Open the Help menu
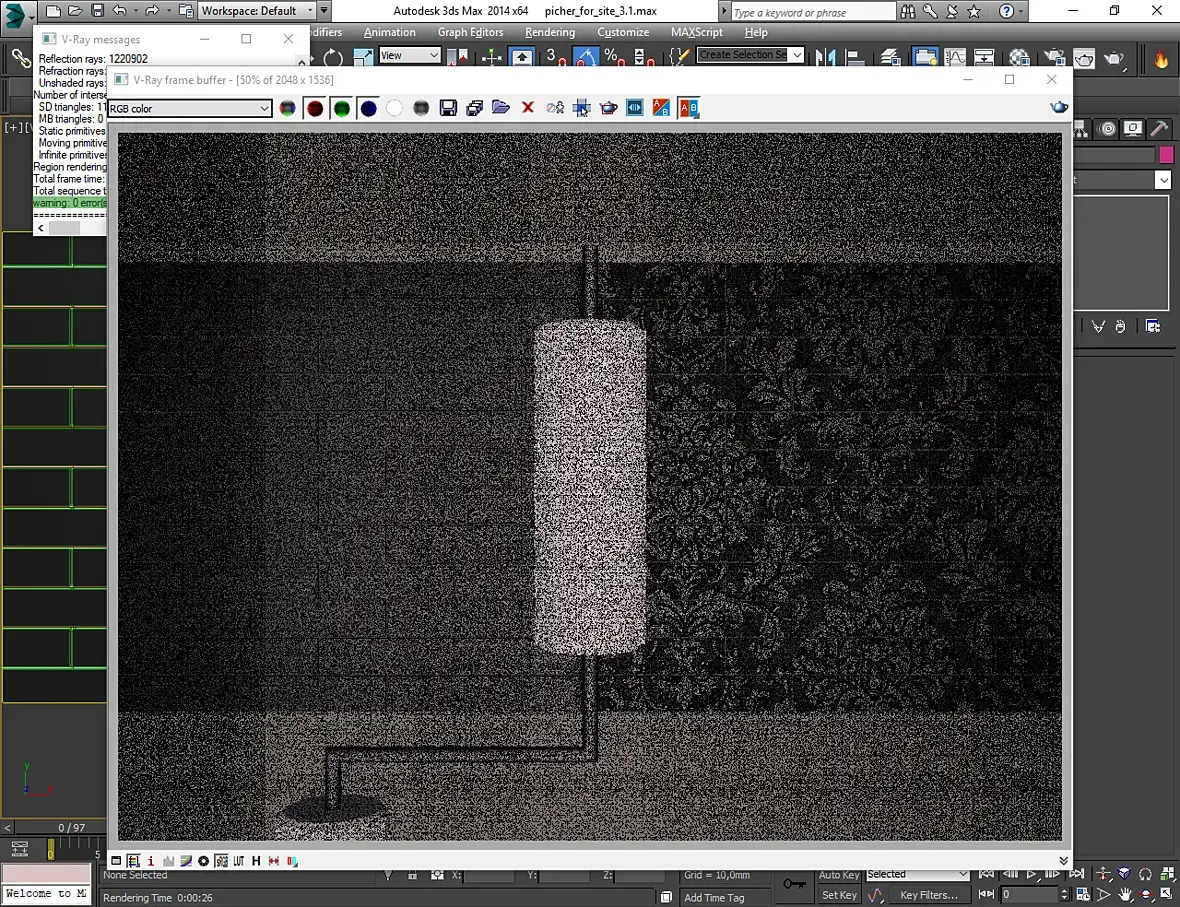 (x=756, y=32)
